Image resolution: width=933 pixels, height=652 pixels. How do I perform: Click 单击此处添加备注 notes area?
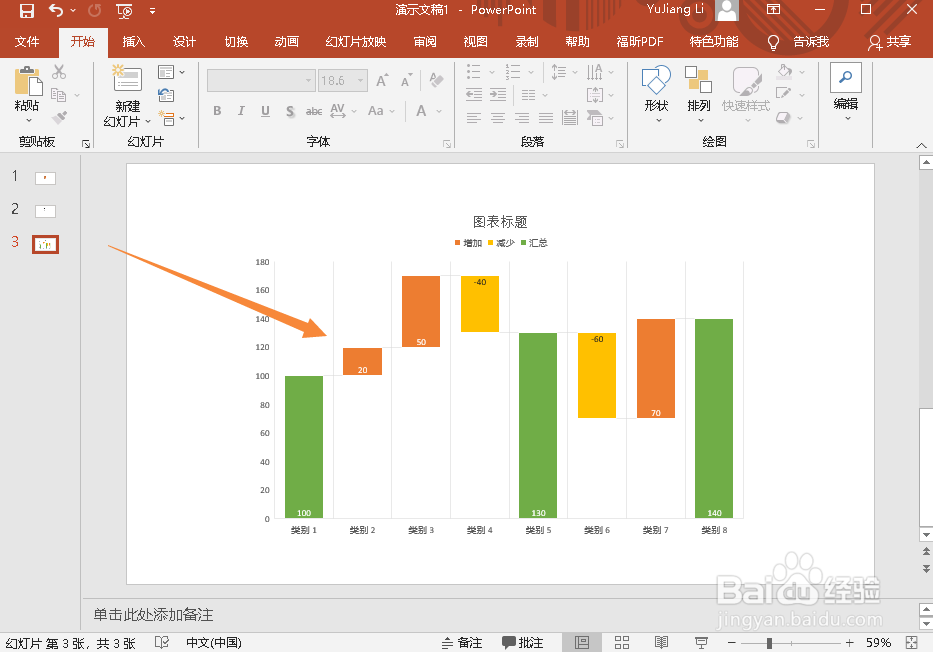click(x=154, y=615)
